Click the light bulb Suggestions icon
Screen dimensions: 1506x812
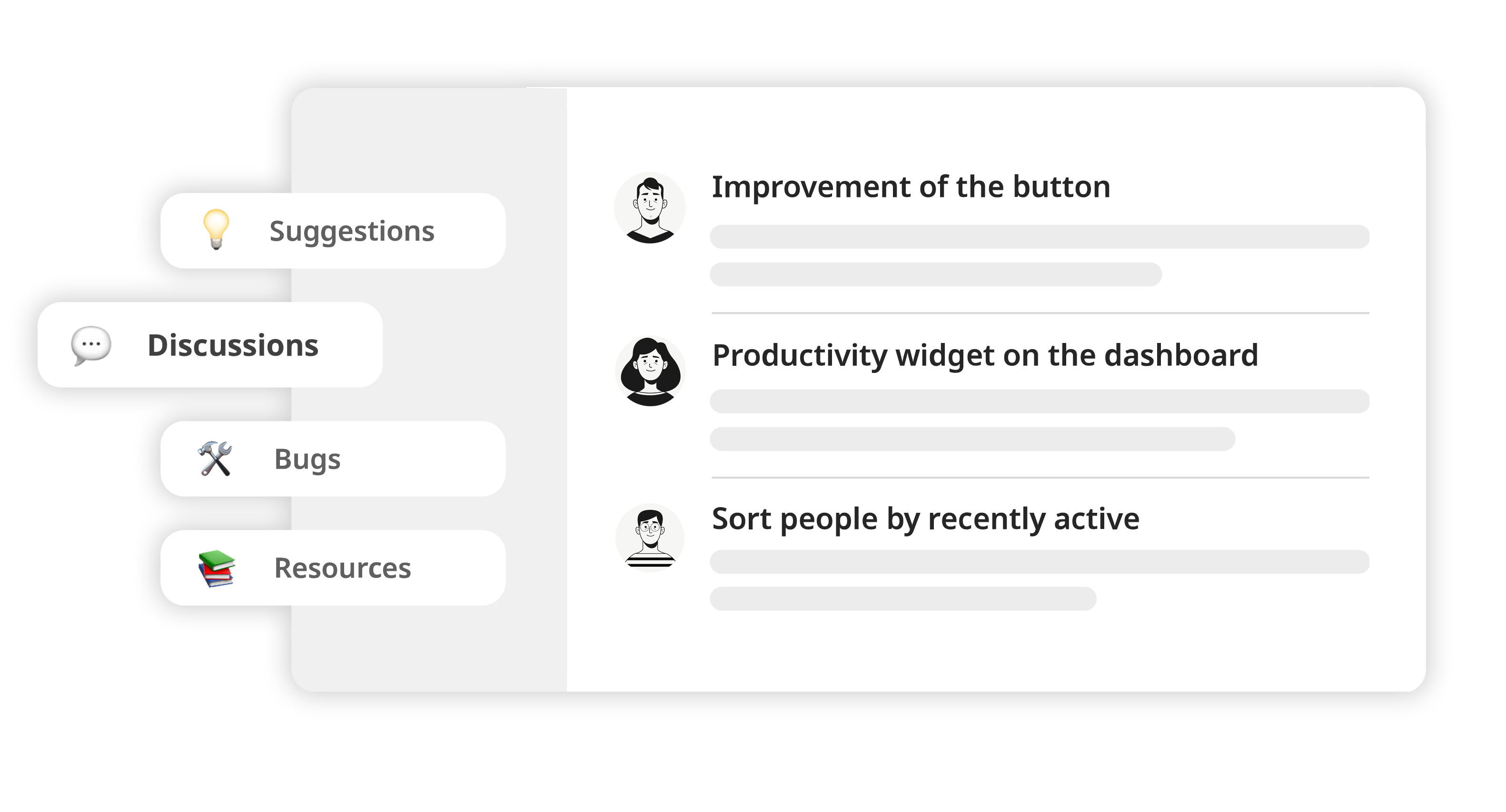(216, 229)
